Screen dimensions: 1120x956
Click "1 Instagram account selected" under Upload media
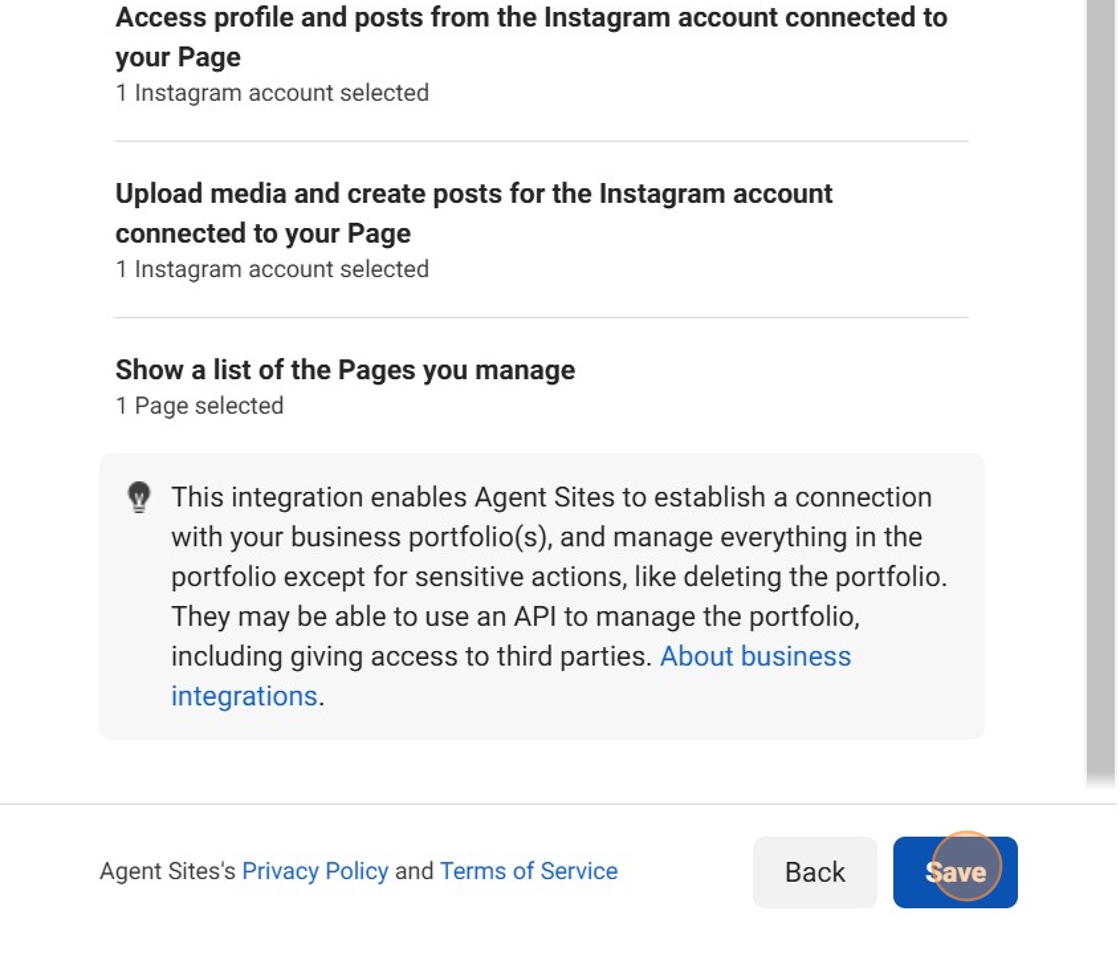coord(272,269)
